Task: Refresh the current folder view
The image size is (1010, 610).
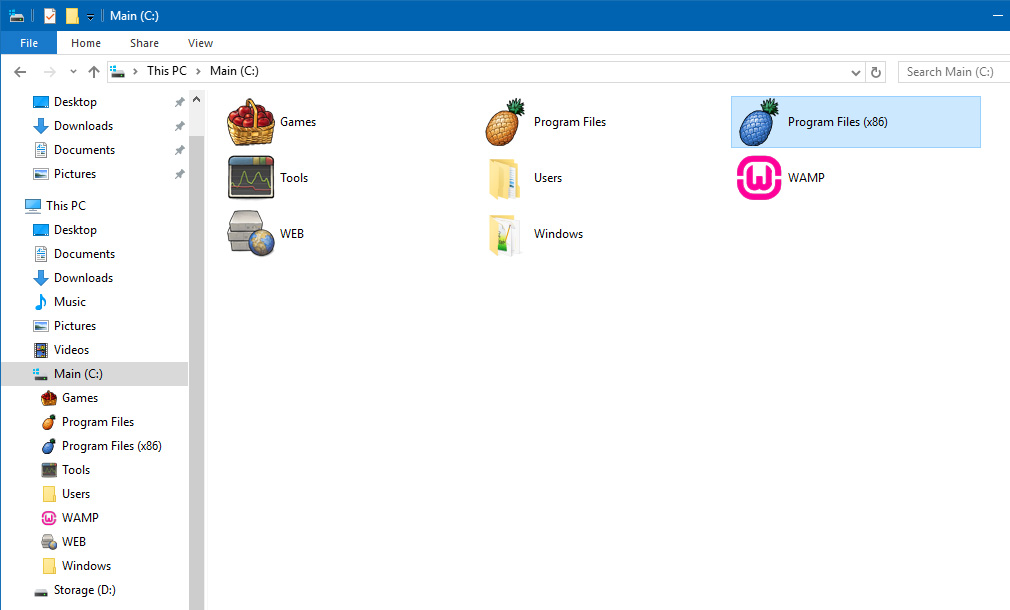Action: click(x=876, y=71)
